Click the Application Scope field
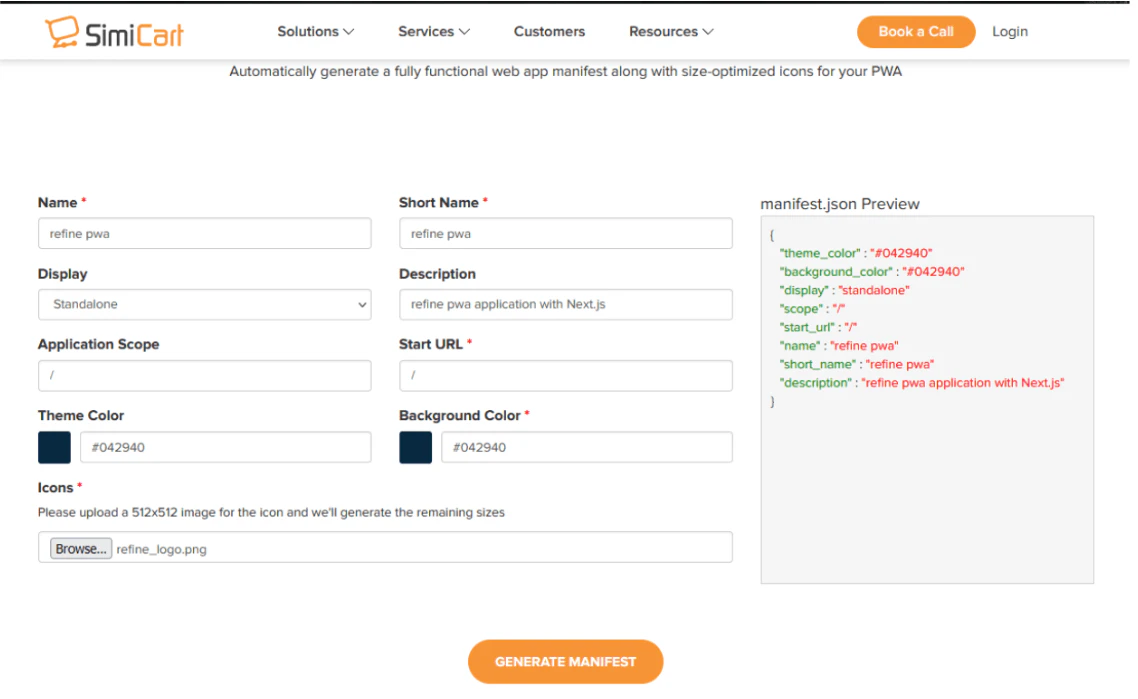Image resolution: width=1138 pixels, height=699 pixels. [x=204, y=375]
